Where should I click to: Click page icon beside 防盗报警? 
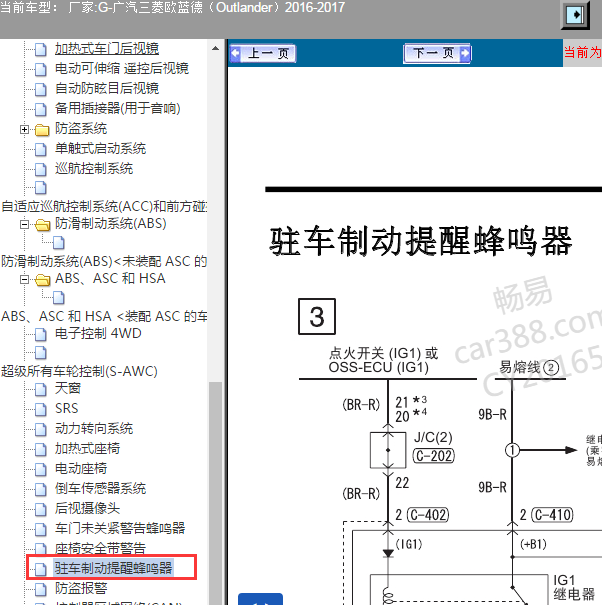(41, 589)
